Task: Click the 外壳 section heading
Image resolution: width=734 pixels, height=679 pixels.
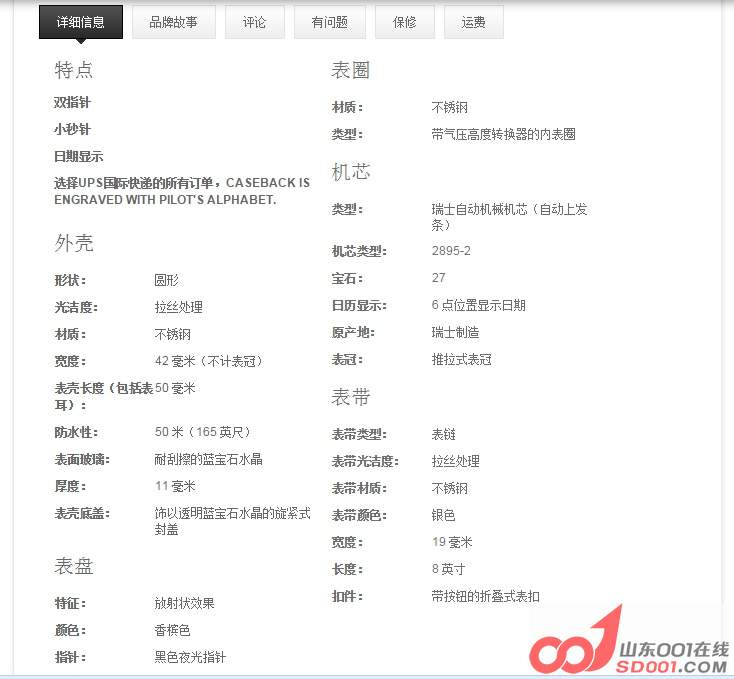Action: click(74, 243)
